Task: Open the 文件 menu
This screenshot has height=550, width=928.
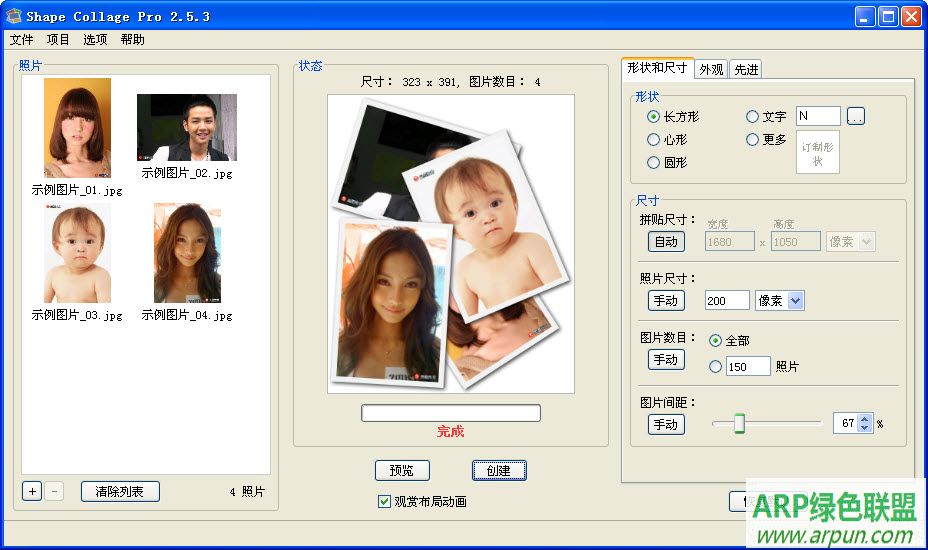Action: [21, 40]
